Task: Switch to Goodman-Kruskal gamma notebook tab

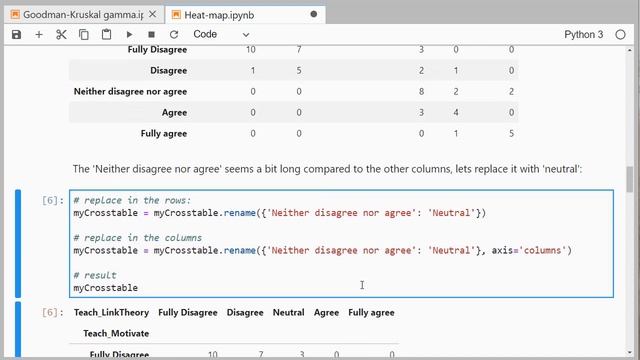Action: click(x=83, y=15)
